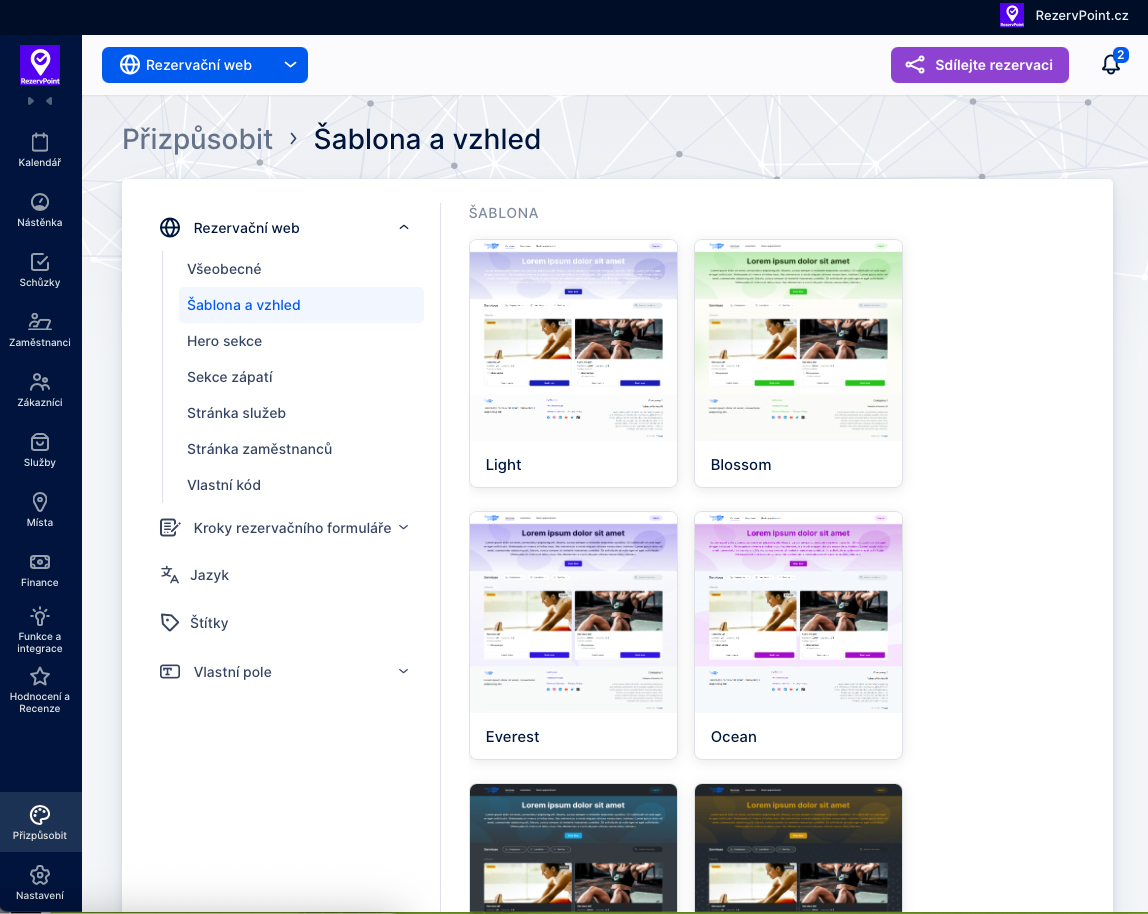Click the tag icon next to Štítky

click(170, 623)
